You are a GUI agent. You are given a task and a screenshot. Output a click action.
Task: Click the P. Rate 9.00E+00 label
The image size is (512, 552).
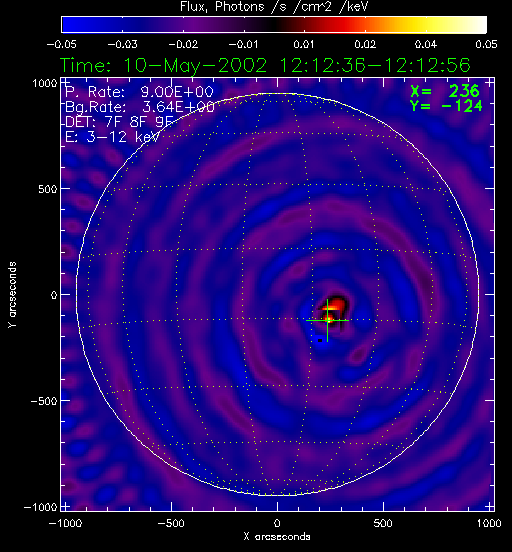[x=139, y=92]
